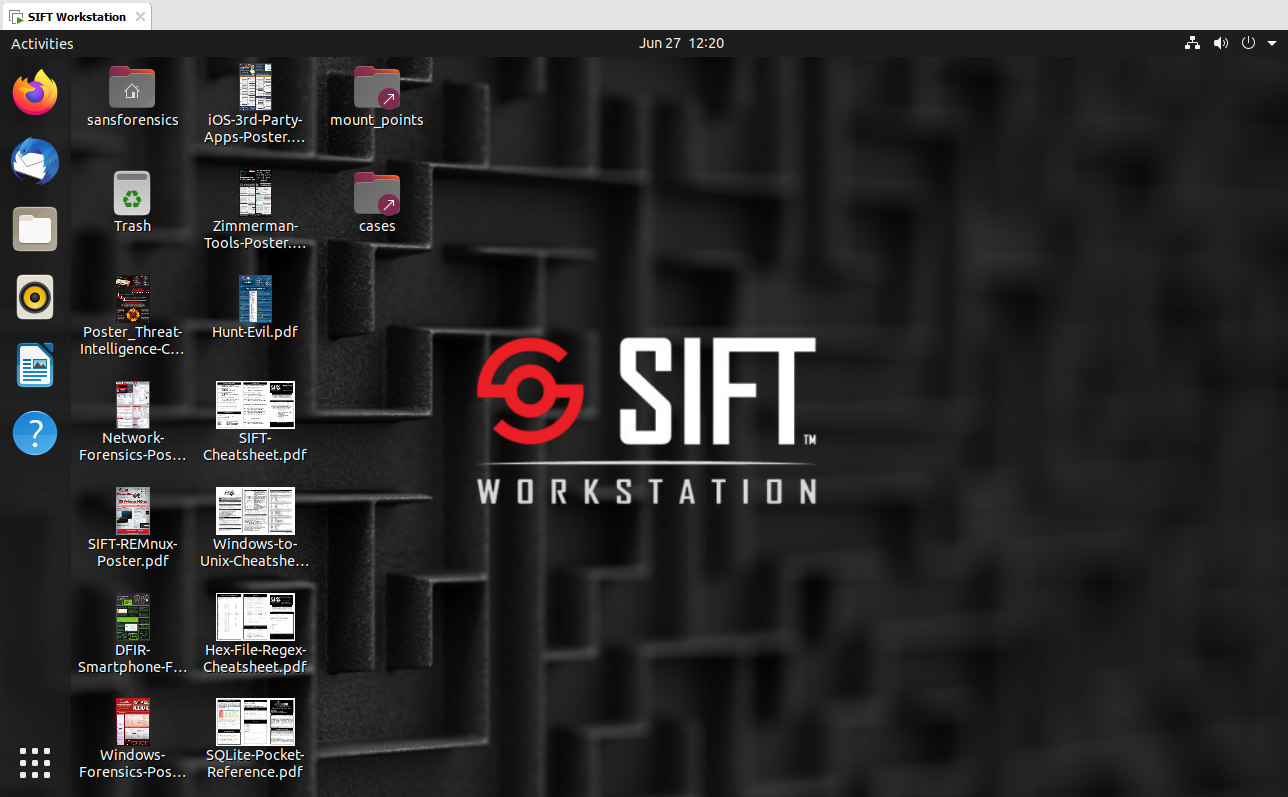
Task: Select the Trash desktop icon
Action: 132,193
